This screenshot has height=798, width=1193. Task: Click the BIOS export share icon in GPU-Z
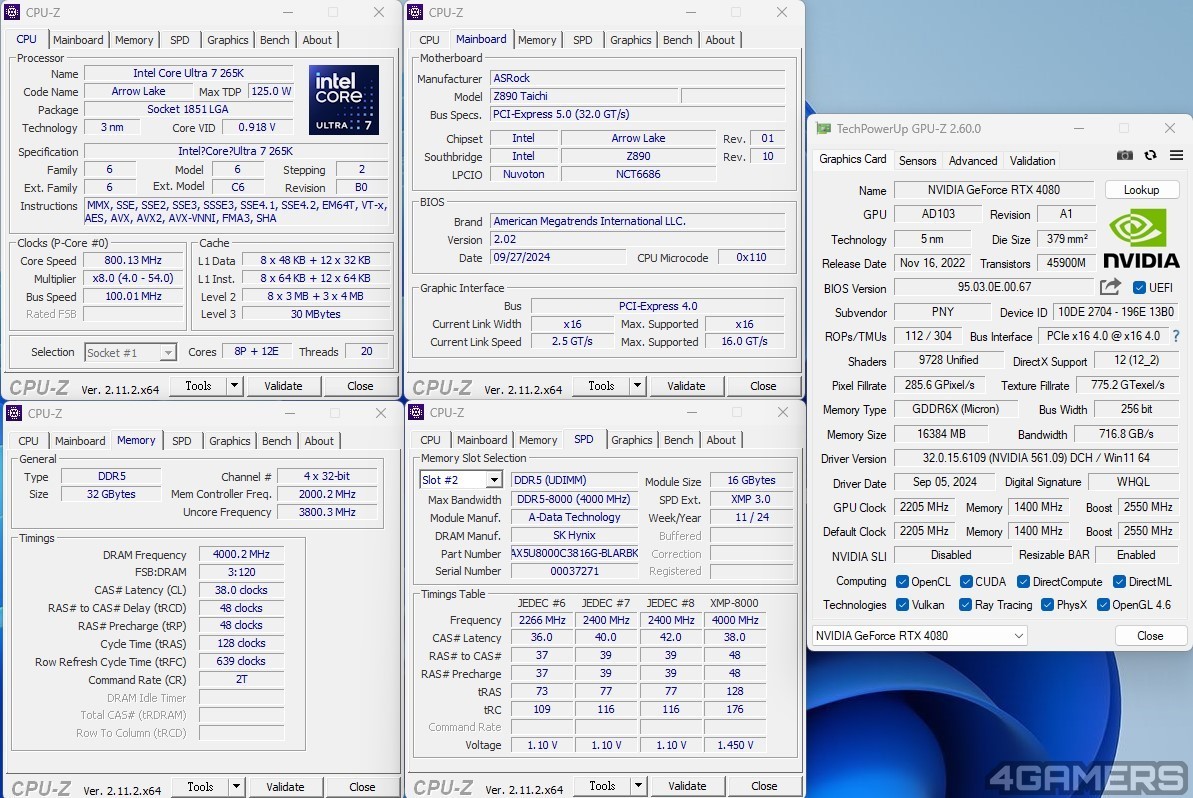coord(1110,287)
